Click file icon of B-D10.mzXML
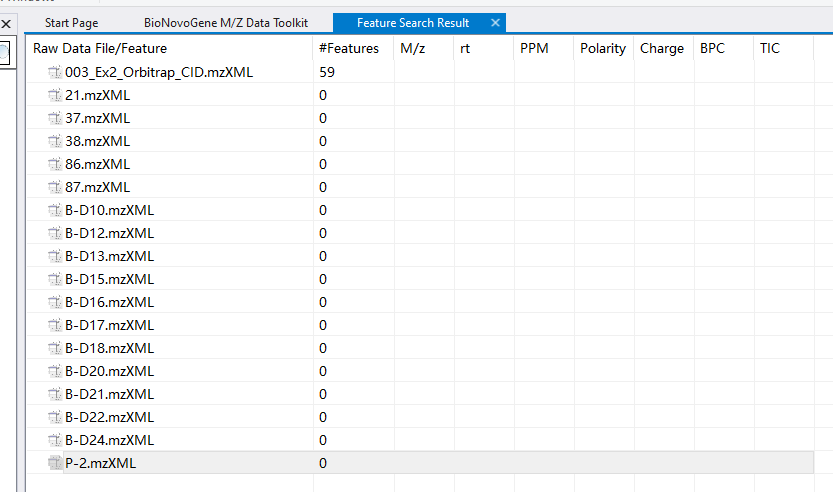 click(x=55, y=210)
